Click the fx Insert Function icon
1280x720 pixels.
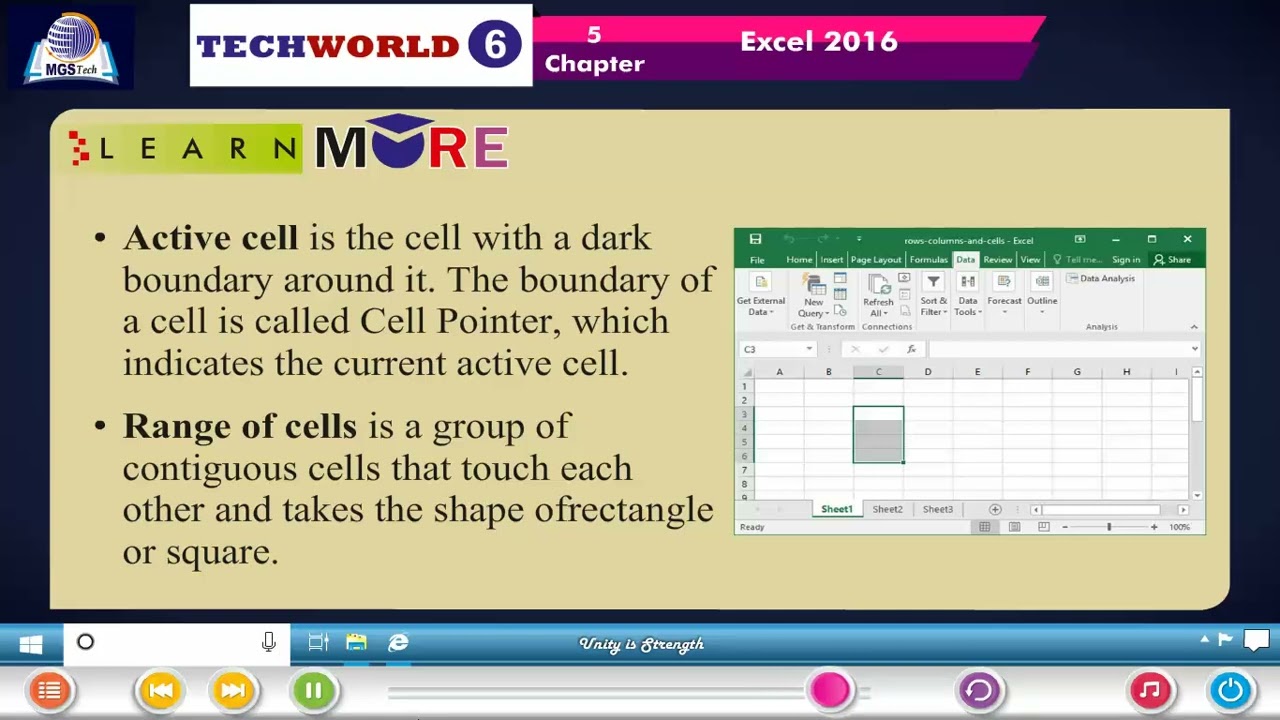click(911, 349)
